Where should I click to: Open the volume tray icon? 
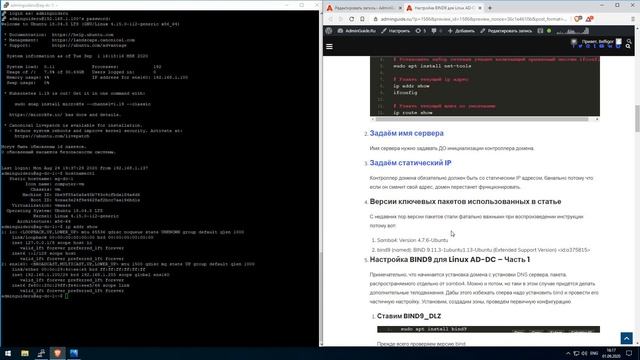coord(584,353)
